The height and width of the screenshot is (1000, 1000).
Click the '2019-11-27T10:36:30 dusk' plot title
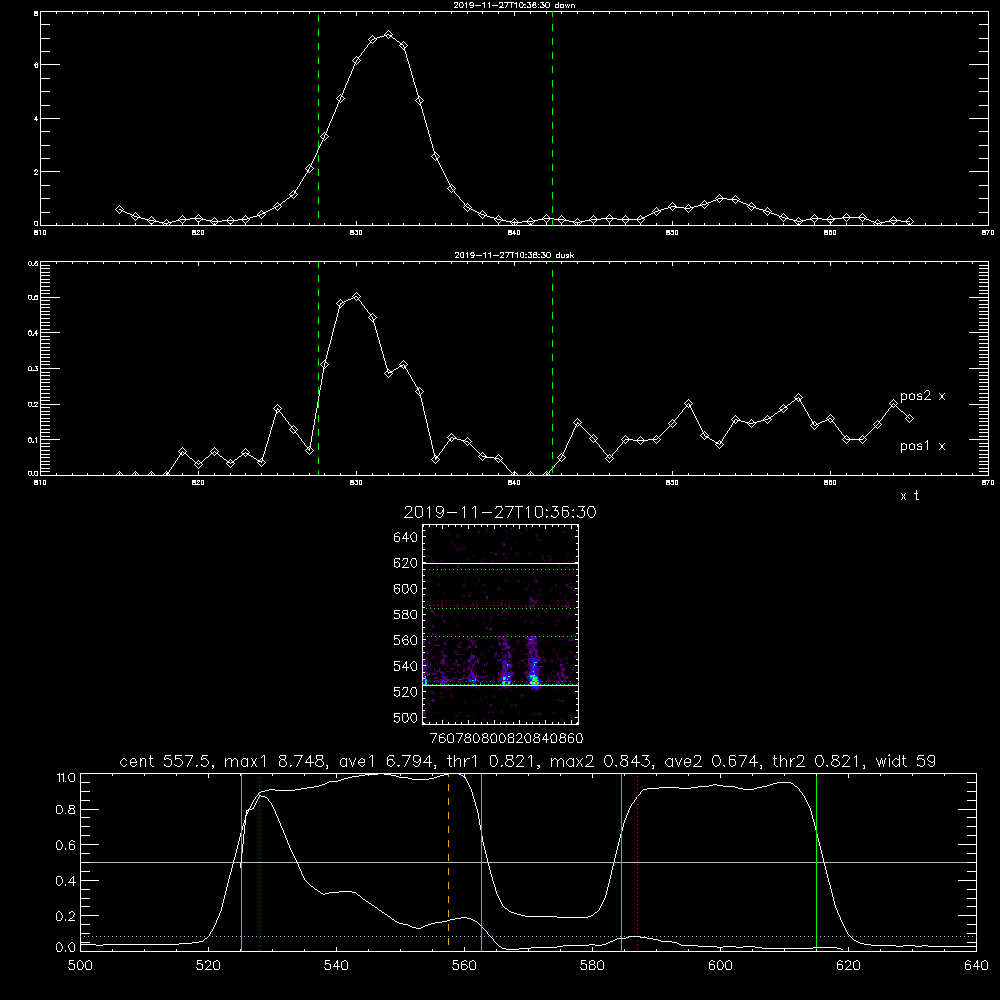(x=514, y=255)
